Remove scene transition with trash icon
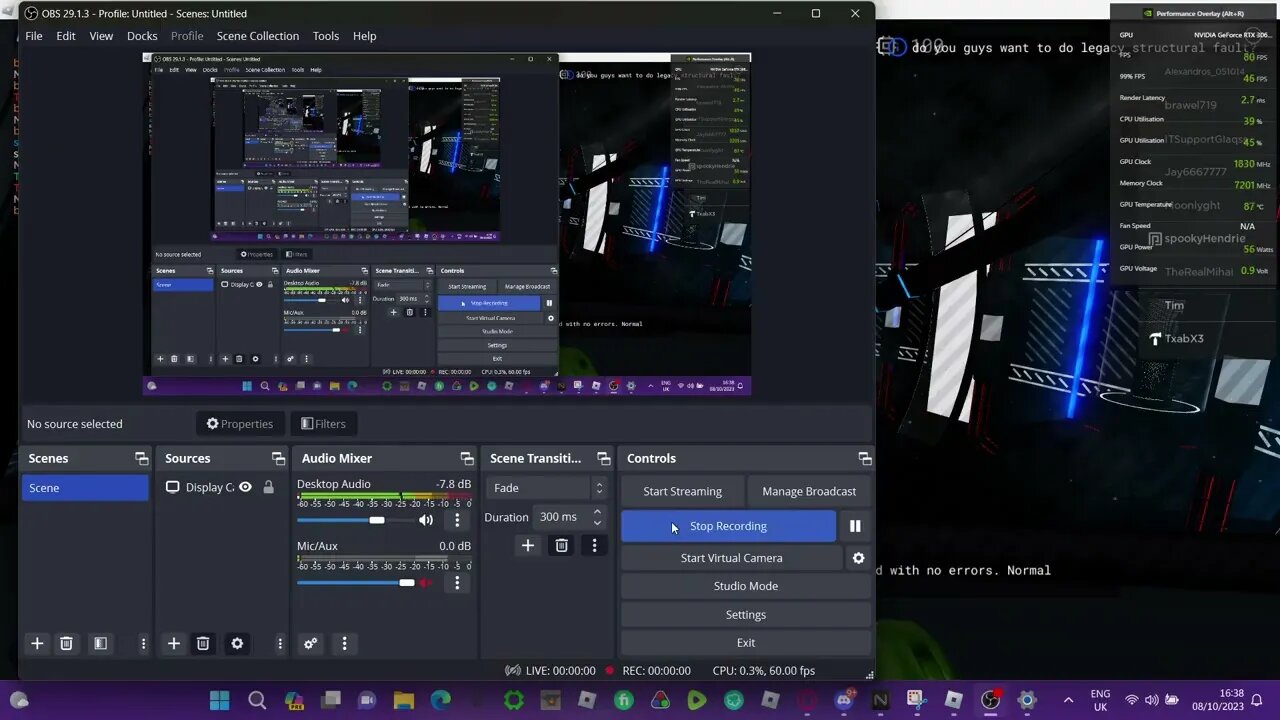 click(561, 545)
